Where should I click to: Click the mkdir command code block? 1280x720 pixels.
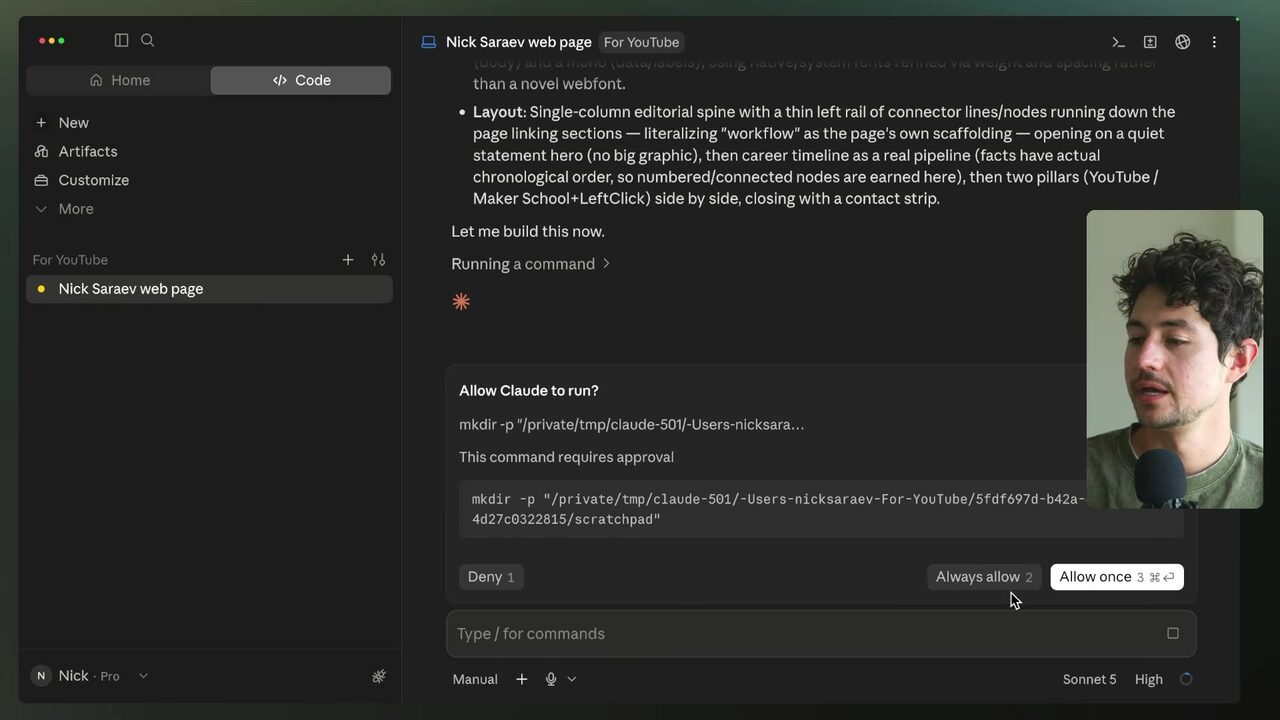(x=821, y=509)
